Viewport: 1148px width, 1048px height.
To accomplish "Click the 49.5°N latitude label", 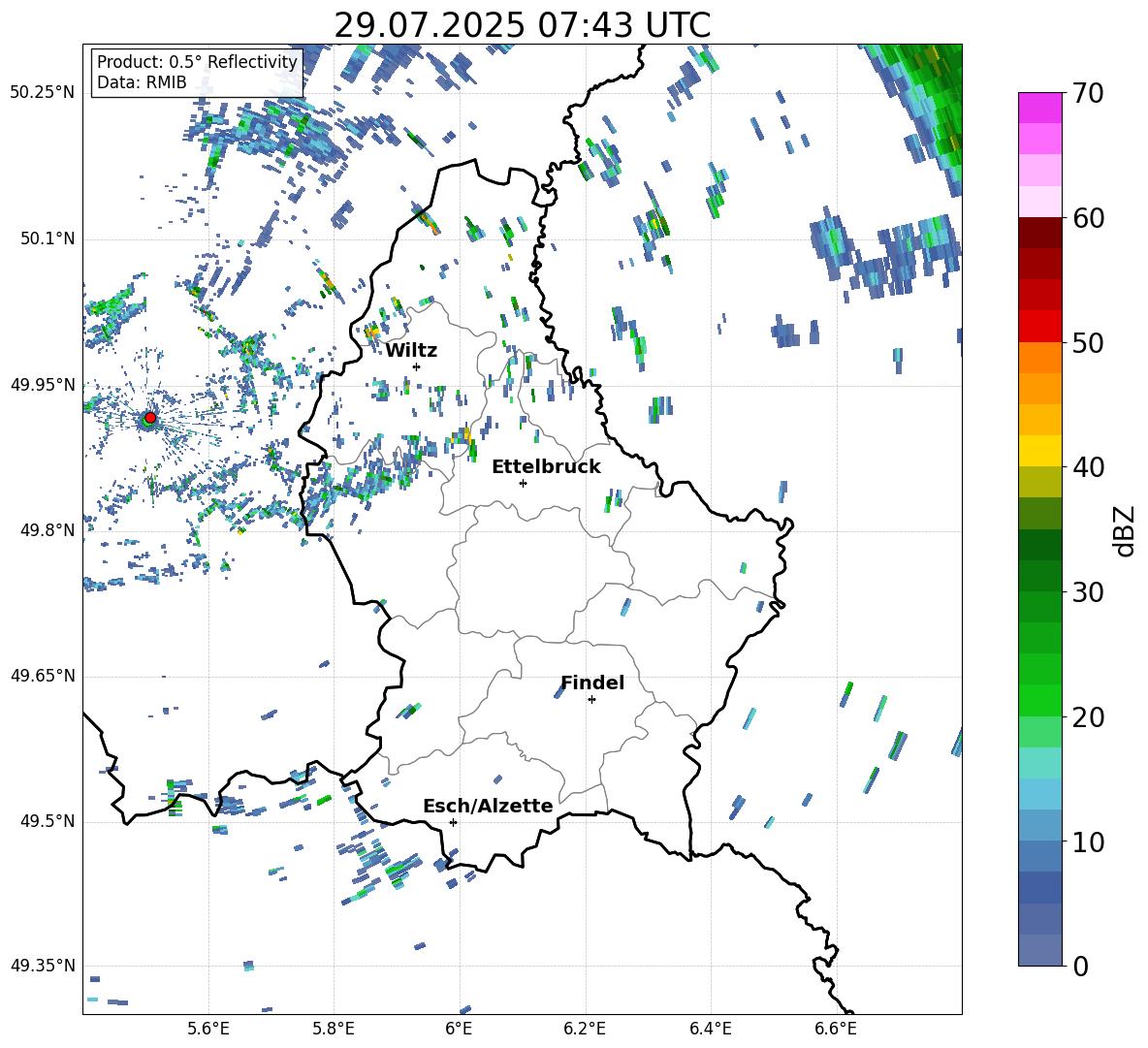I will click(48, 822).
